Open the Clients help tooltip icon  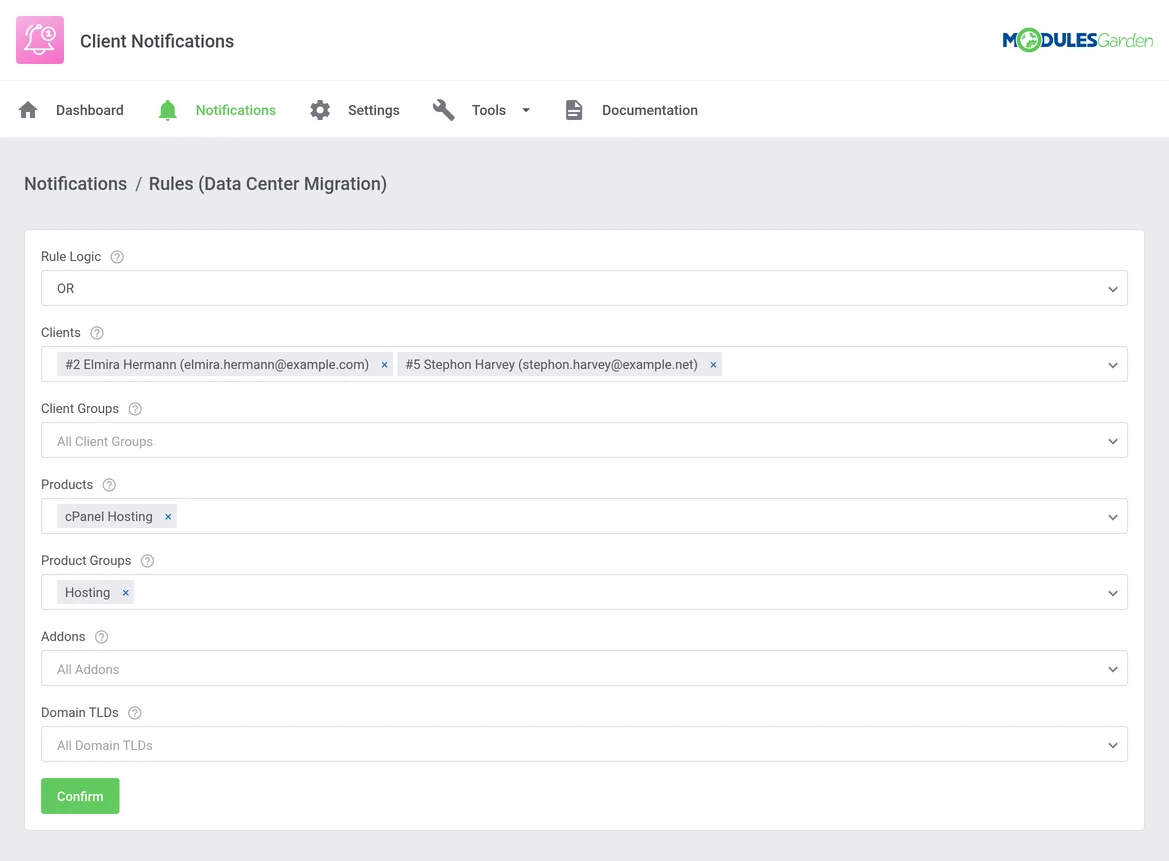(x=97, y=333)
